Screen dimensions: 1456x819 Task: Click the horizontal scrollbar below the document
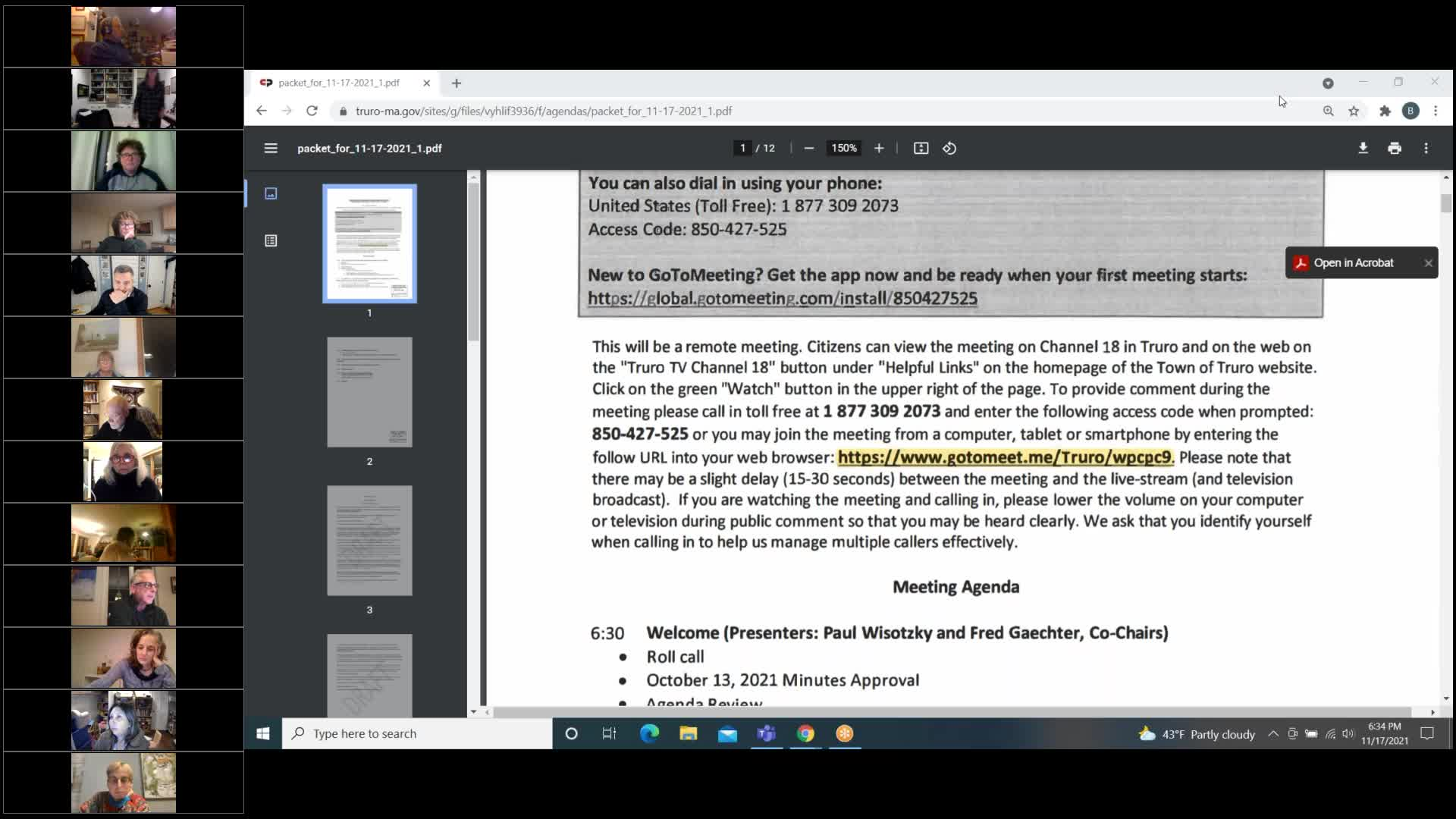click(x=952, y=712)
